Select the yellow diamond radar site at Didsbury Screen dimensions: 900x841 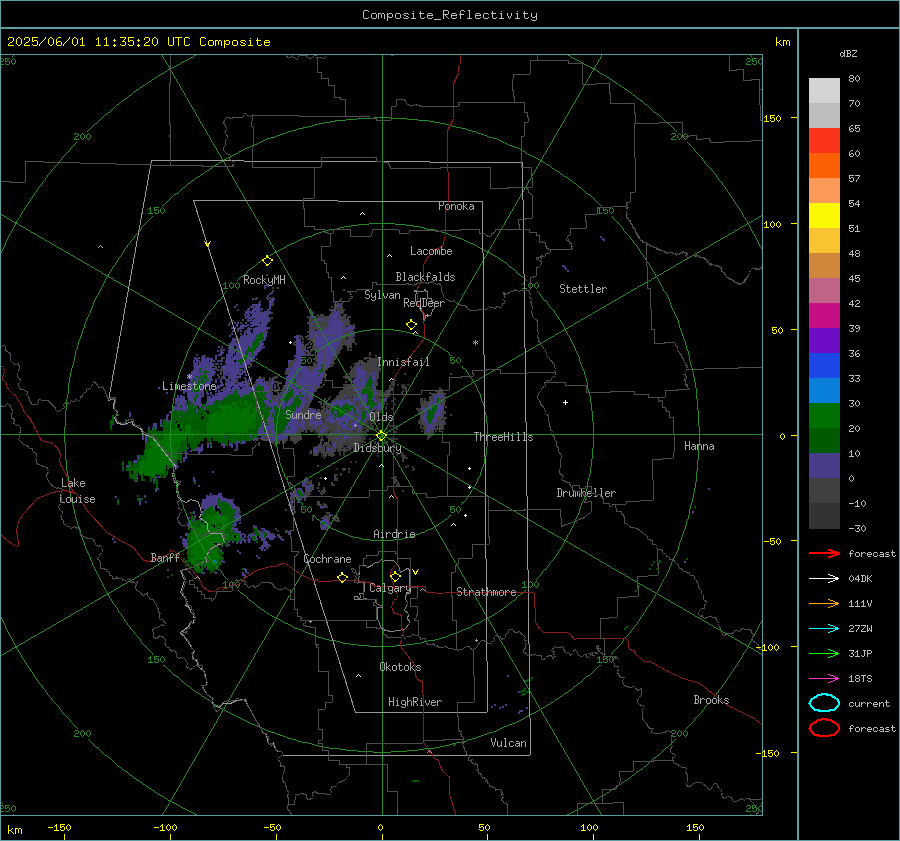(x=381, y=436)
